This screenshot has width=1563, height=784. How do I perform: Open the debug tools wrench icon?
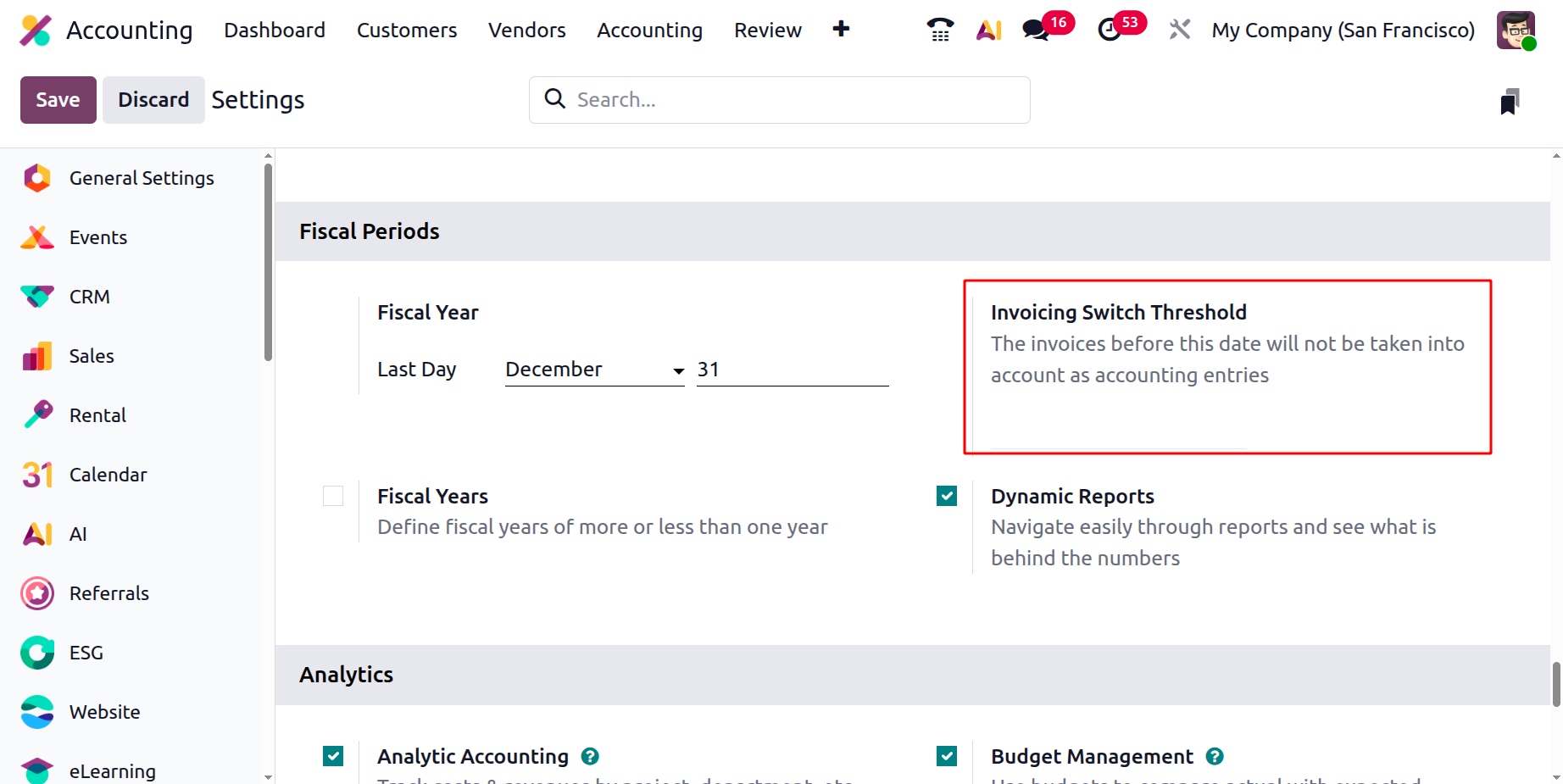click(x=1179, y=30)
